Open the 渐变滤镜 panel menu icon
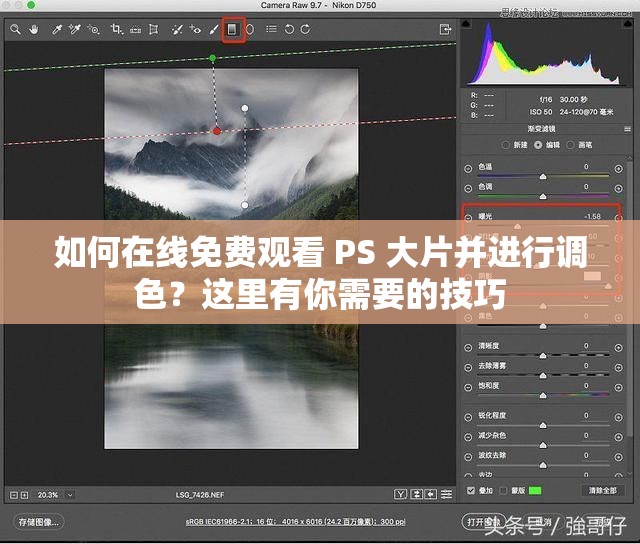The height and width of the screenshot is (544, 640). click(x=627, y=129)
